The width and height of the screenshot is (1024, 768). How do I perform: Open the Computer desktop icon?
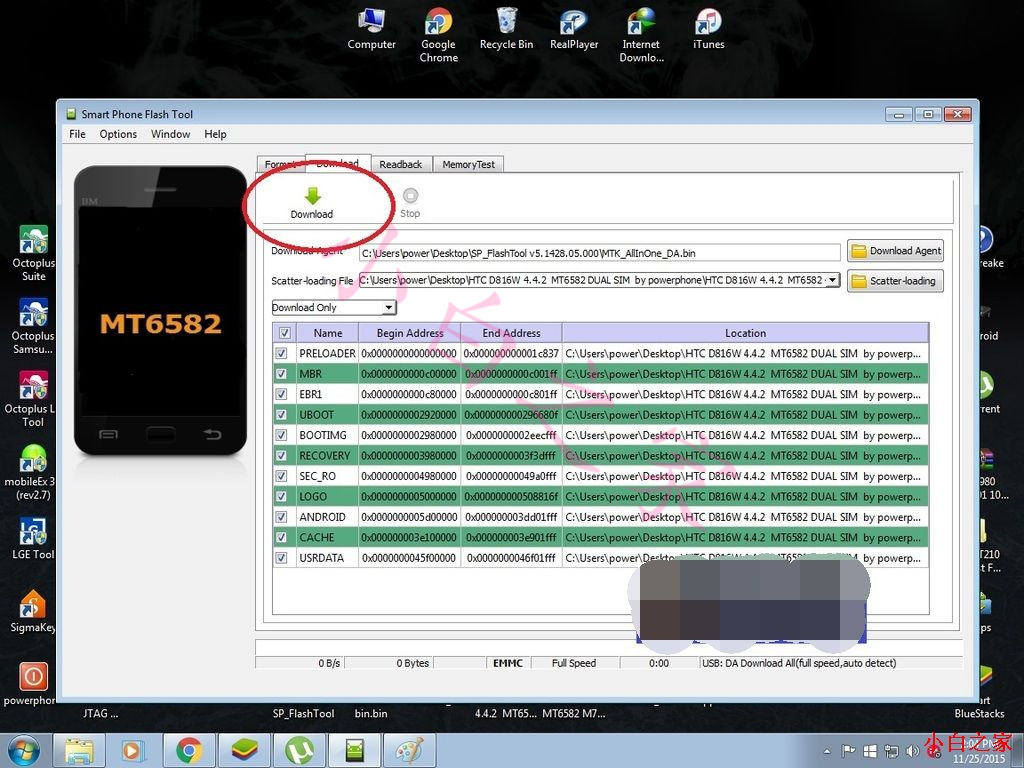[371, 29]
